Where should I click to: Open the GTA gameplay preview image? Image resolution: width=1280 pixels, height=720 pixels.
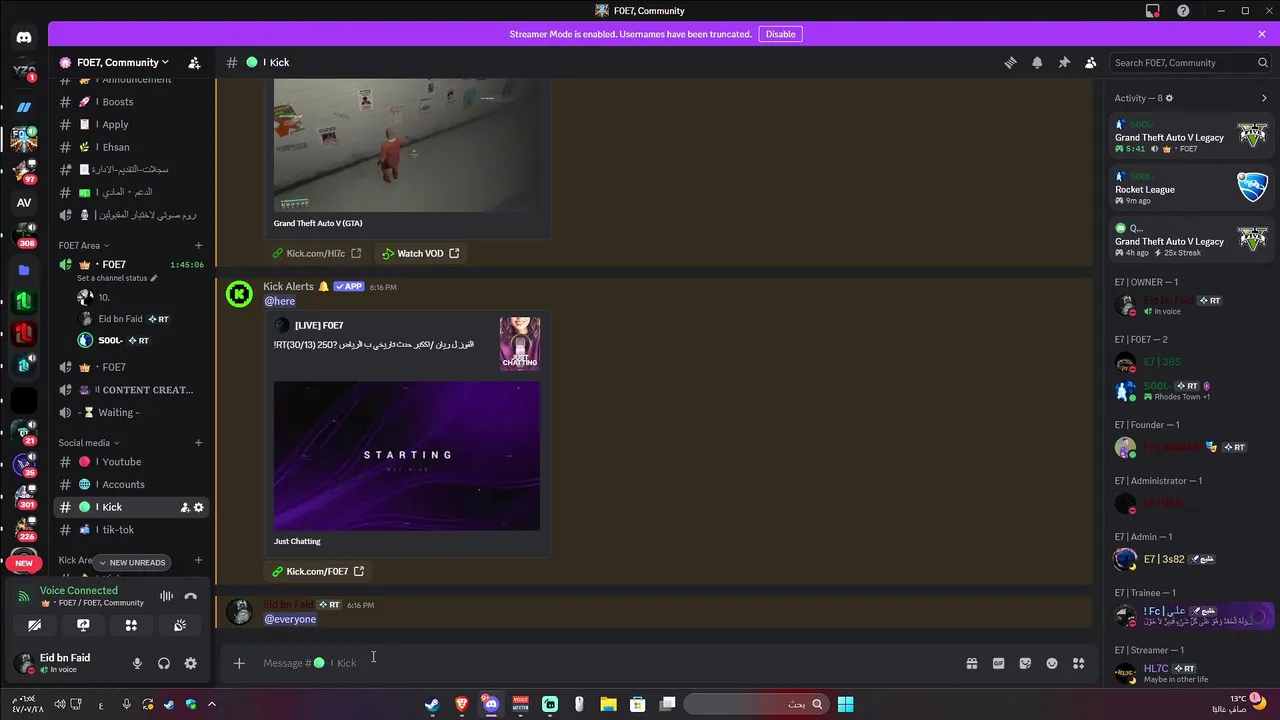pyautogui.click(x=407, y=145)
